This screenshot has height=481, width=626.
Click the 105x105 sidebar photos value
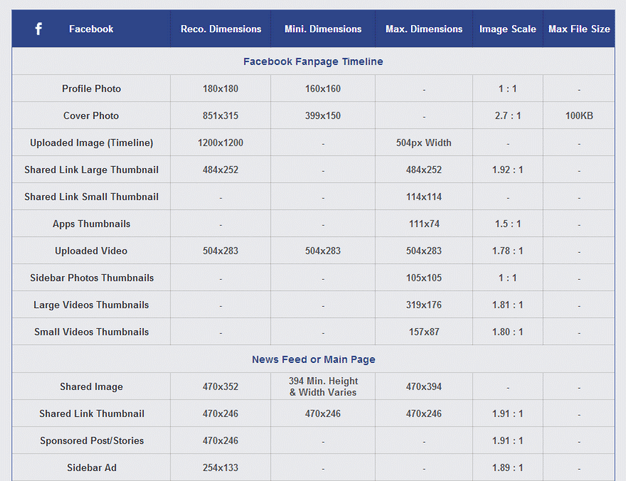pos(424,278)
